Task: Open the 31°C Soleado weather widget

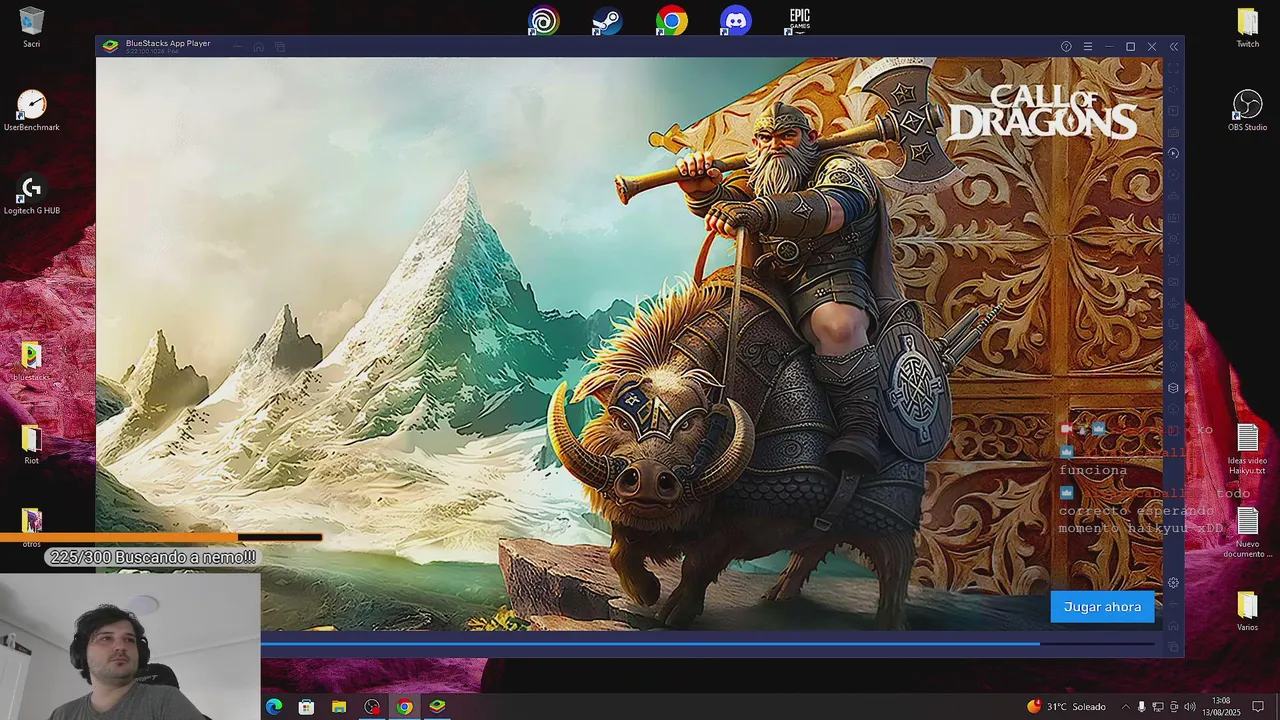Action: pos(1066,707)
